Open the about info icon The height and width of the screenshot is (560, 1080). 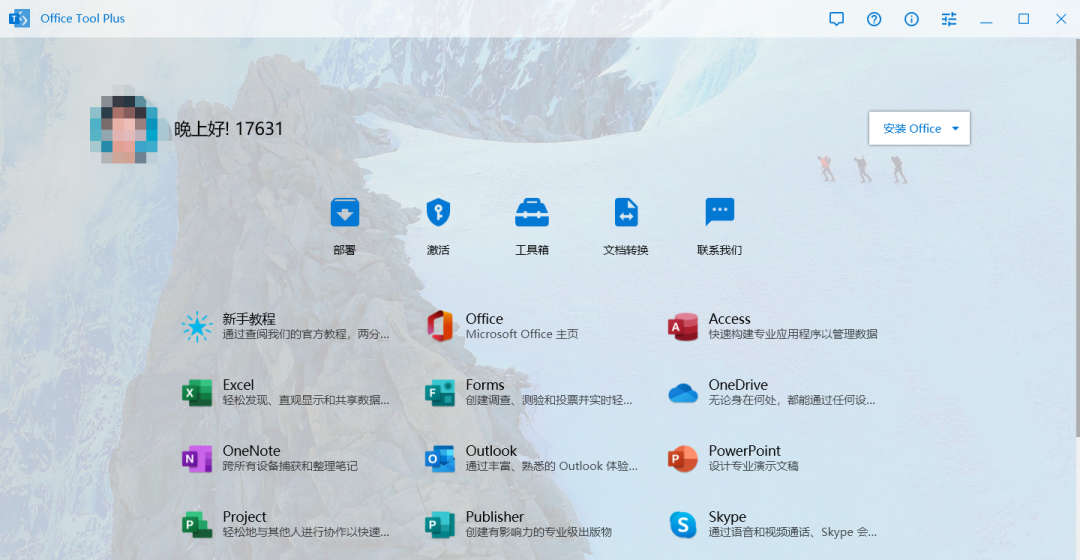(x=911, y=19)
